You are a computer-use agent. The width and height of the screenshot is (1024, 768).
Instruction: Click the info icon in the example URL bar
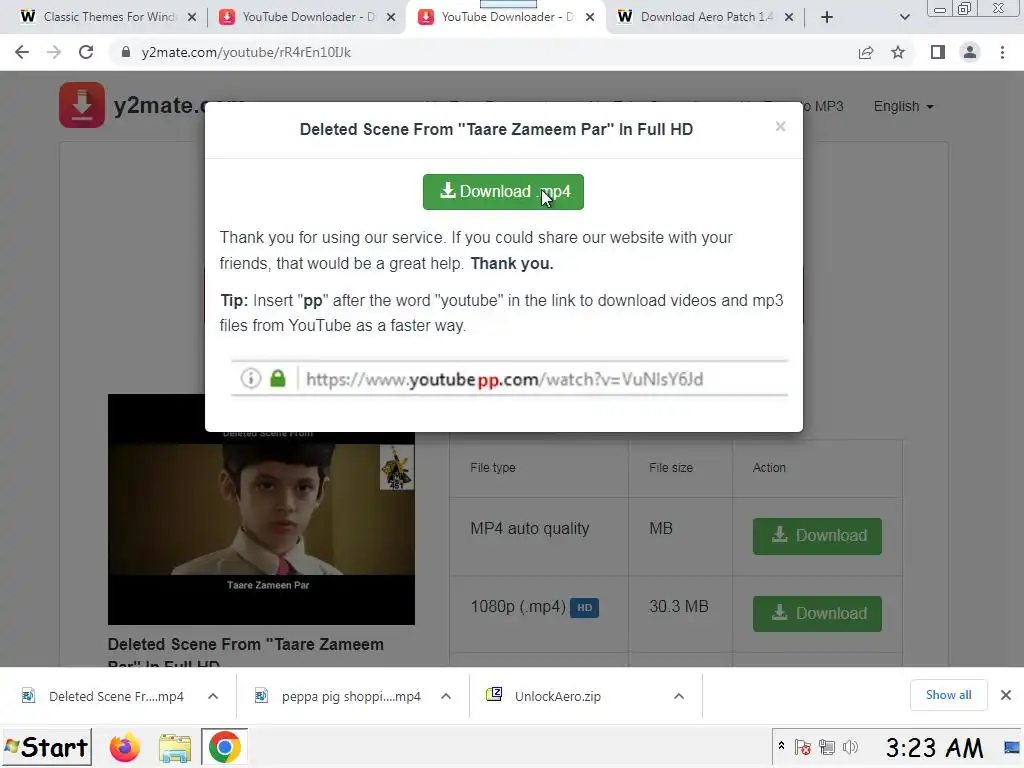[251, 378]
